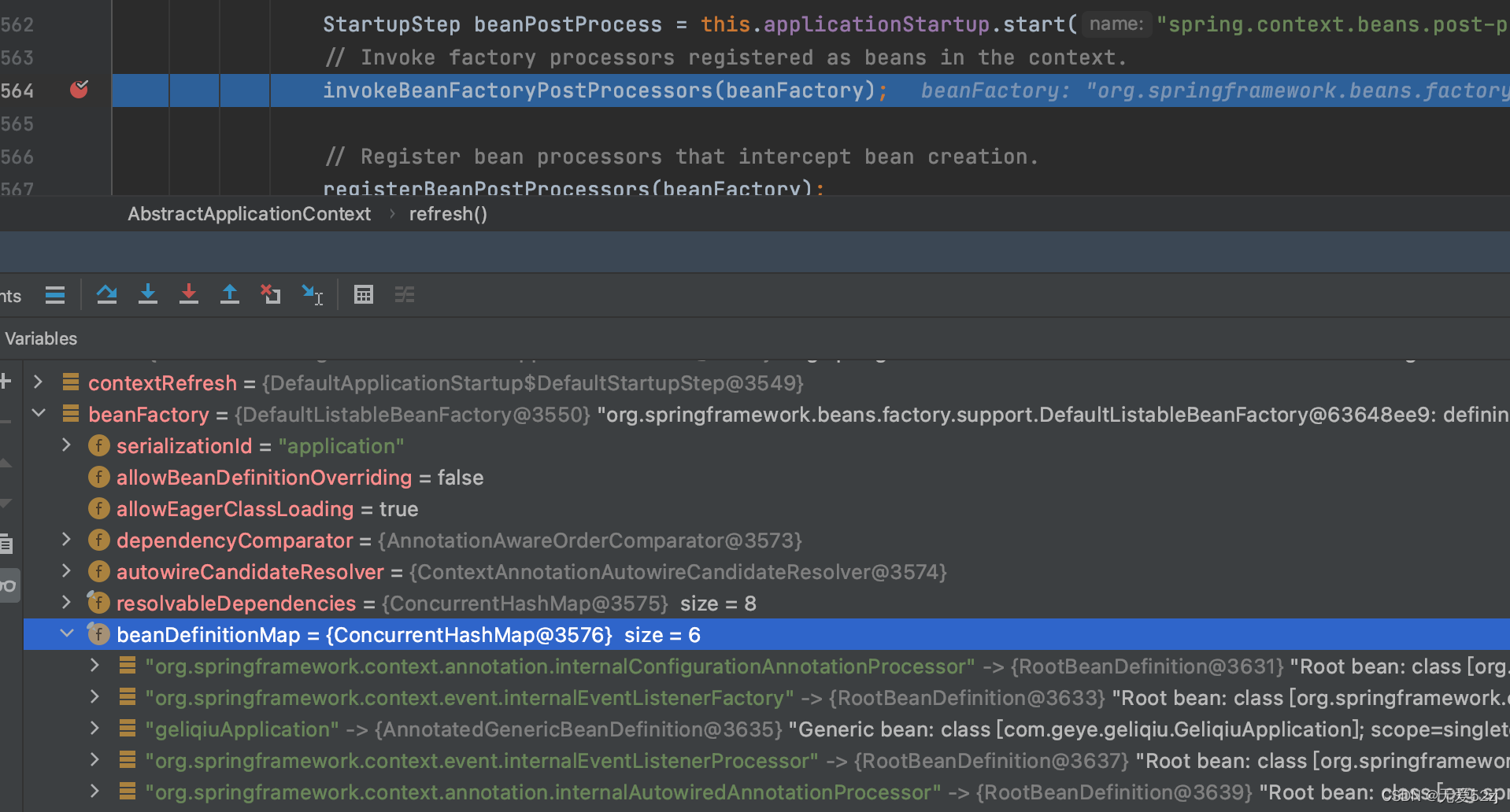The height and width of the screenshot is (812, 1510).
Task: Click the name: parameter hint
Action: (1116, 24)
